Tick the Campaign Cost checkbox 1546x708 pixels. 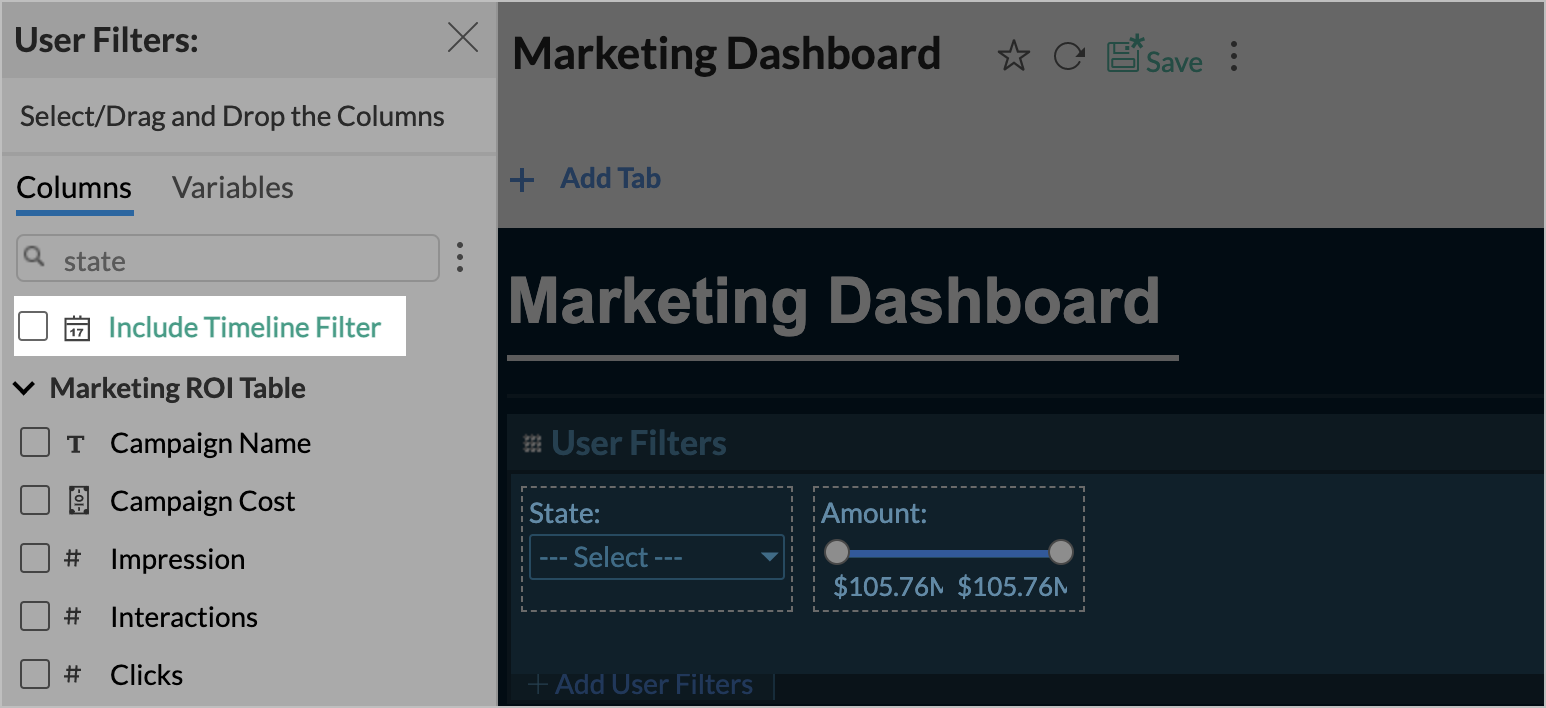(x=35, y=501)
